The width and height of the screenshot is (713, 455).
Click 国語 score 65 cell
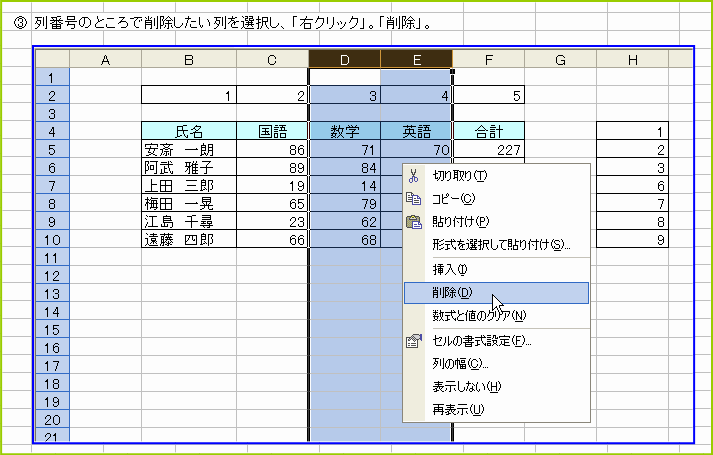pos(272,204)
